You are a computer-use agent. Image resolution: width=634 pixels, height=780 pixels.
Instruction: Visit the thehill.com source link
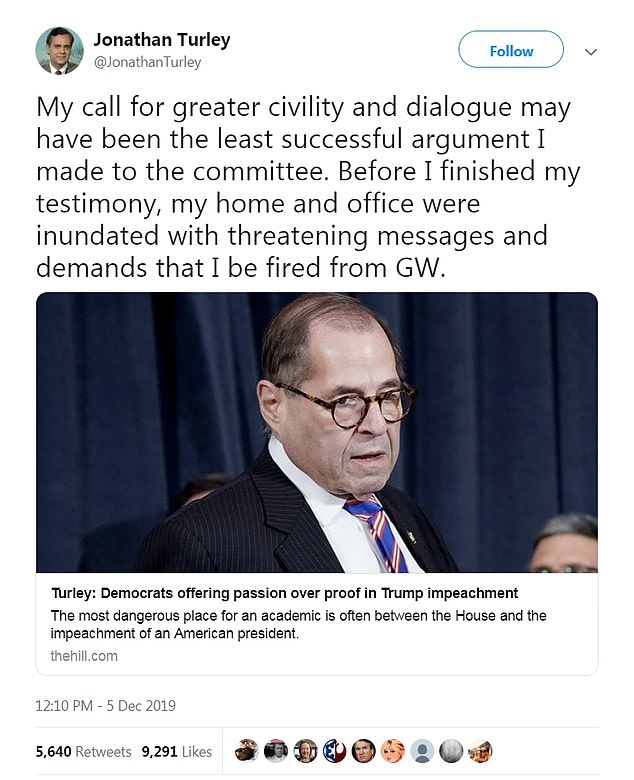pos(84,655)
